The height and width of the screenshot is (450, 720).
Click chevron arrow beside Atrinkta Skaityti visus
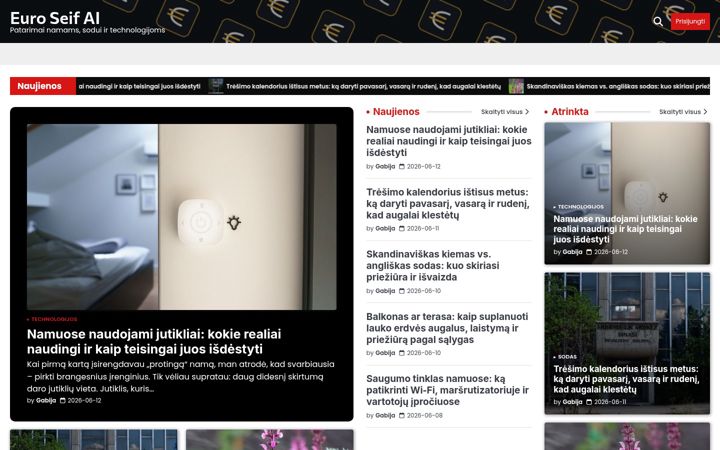[705, 112]
